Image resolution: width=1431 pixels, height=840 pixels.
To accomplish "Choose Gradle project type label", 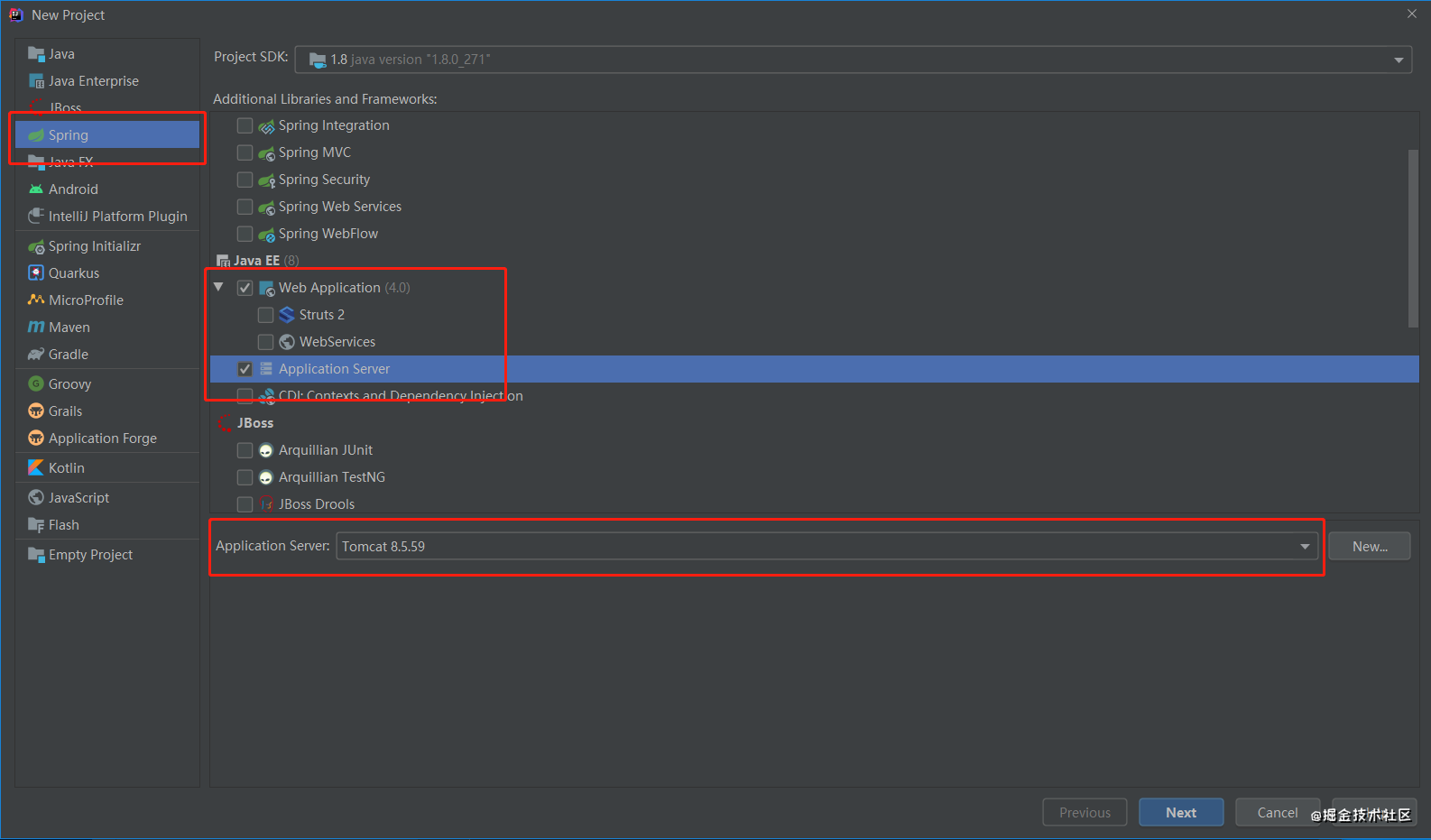I will (x=69, y=354).
